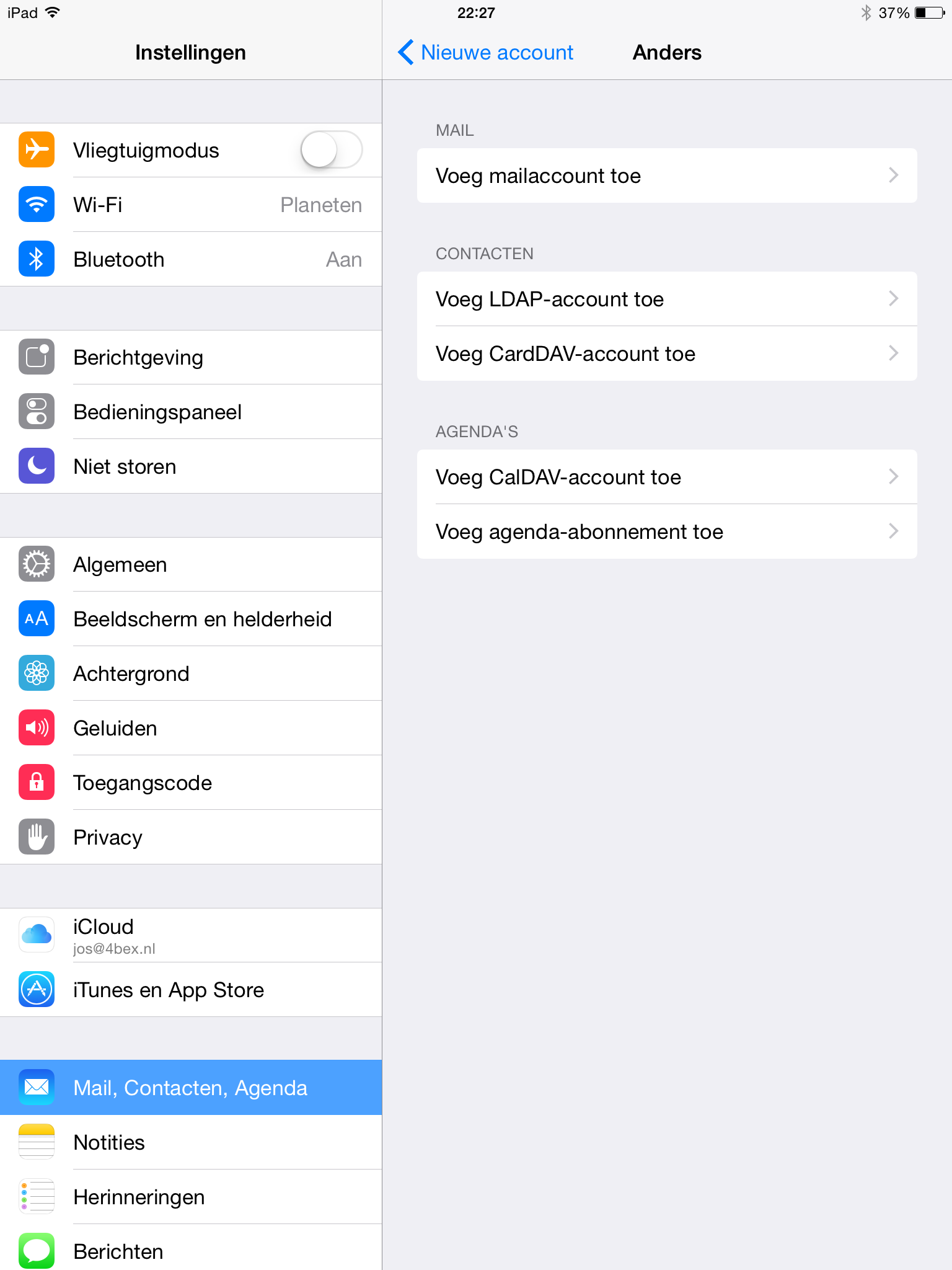Open Voeg CalDAV-account toe chevron
Image resolution: width=952 pixels, height=1270 pixels.
click(x=893, y=477)
